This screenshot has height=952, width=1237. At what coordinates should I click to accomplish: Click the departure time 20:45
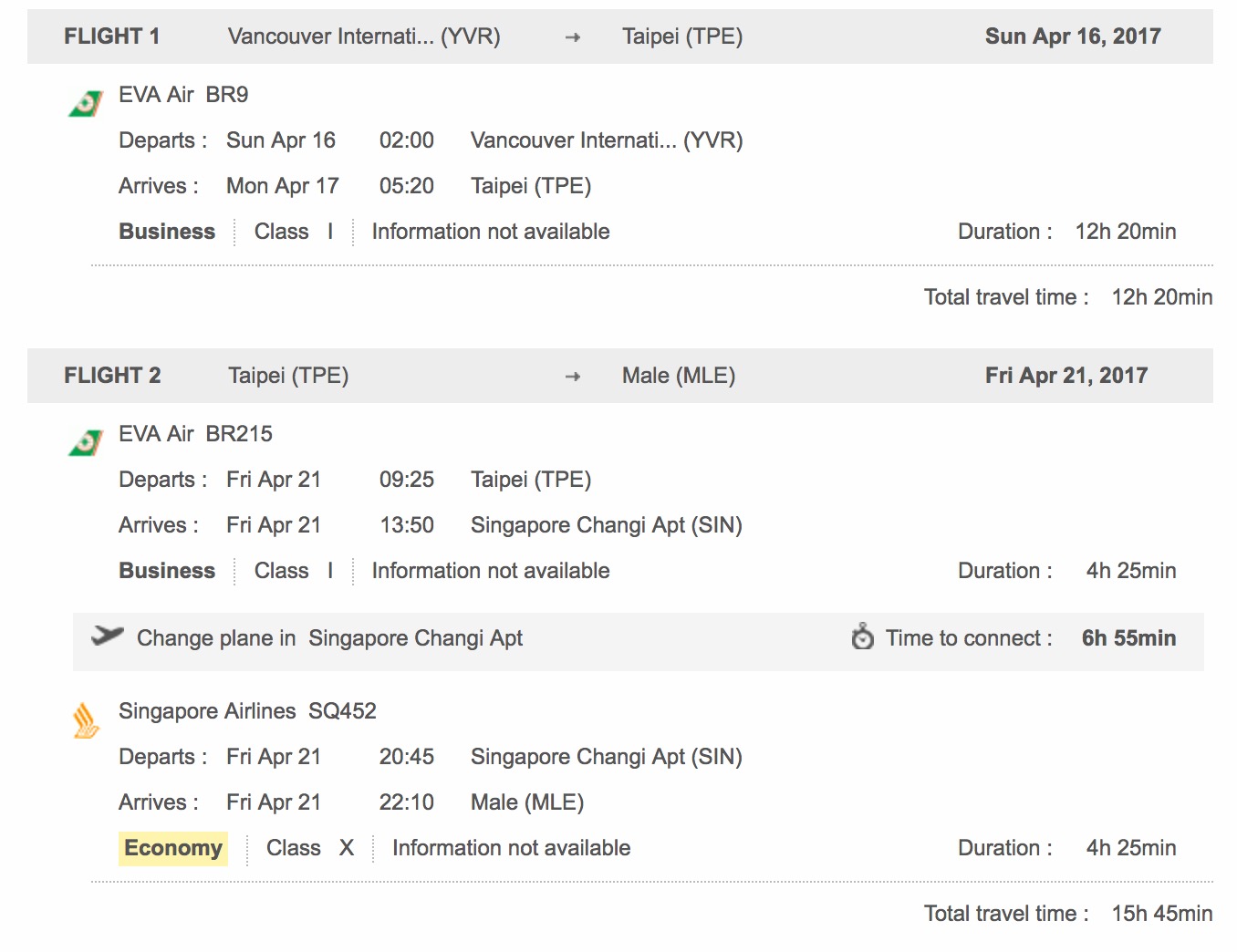pyautogui.click(x=407, y=757)
